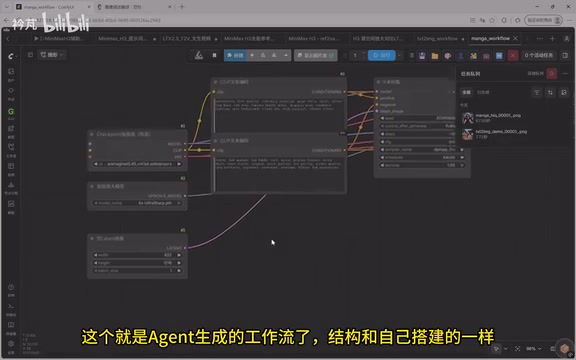Collapse the empty Latent node via its dot
The height and width of the screenshot is (360, 576).
tap(92, 238)
